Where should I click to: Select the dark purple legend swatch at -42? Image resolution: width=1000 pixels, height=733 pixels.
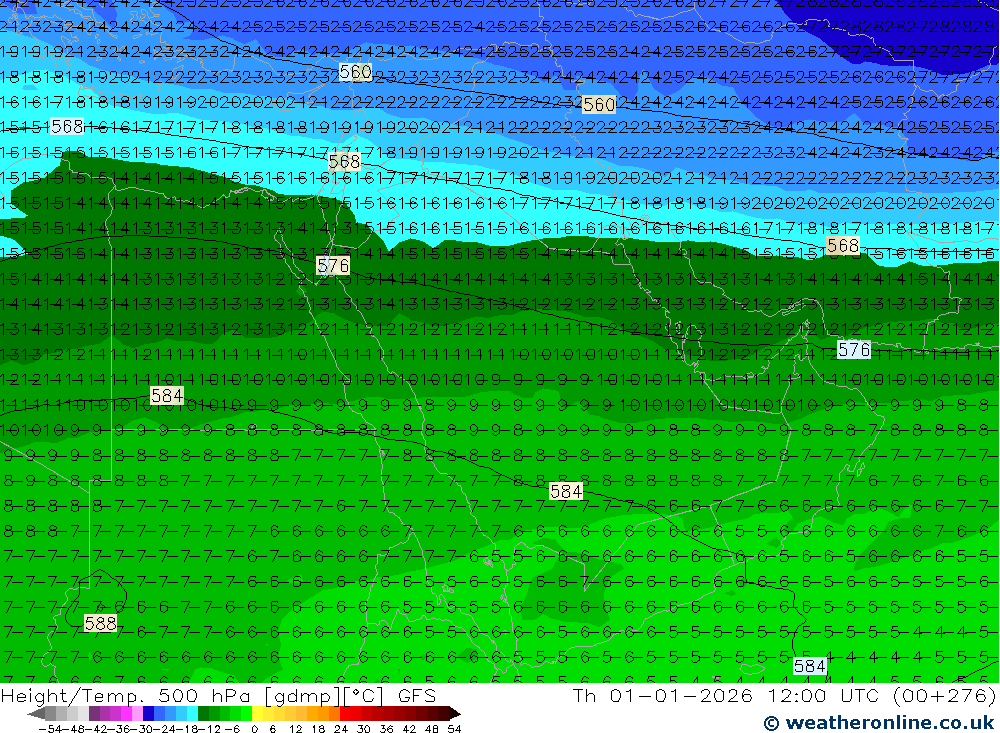coord(94,714)
